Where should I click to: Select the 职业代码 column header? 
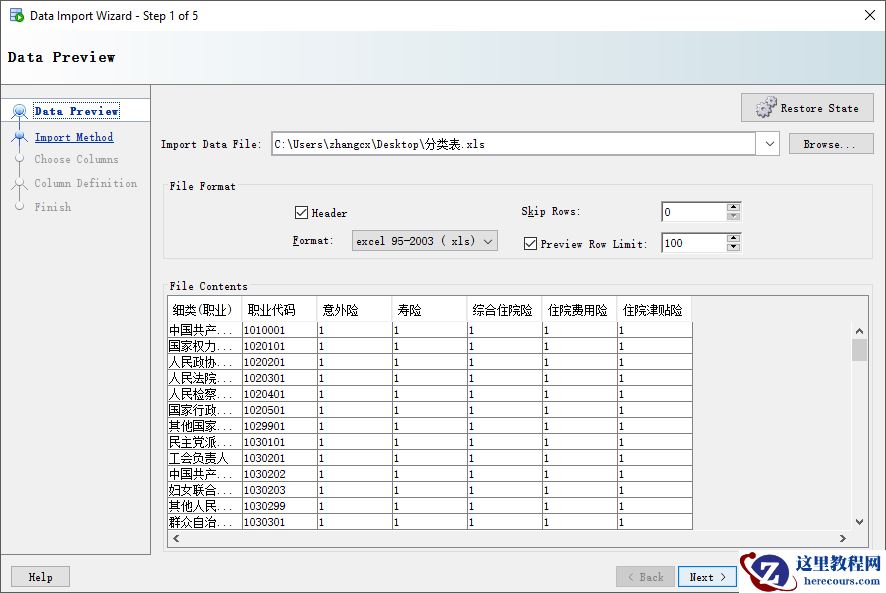272,310
